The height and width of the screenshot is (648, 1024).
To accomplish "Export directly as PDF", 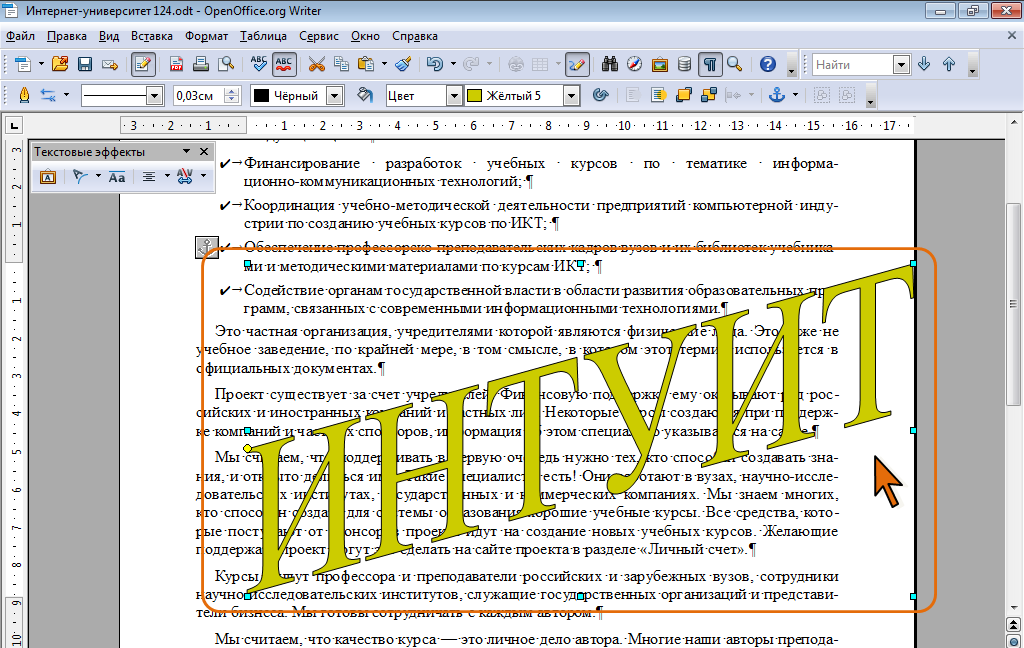I will click(x=176, y=64).
